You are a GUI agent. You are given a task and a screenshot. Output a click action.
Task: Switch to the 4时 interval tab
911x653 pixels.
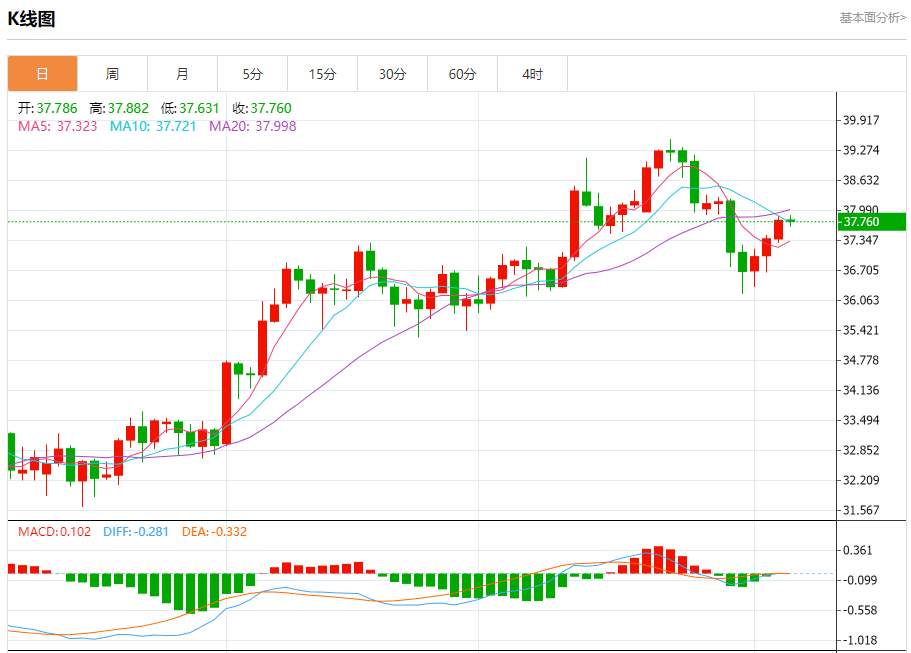(532, 74)
